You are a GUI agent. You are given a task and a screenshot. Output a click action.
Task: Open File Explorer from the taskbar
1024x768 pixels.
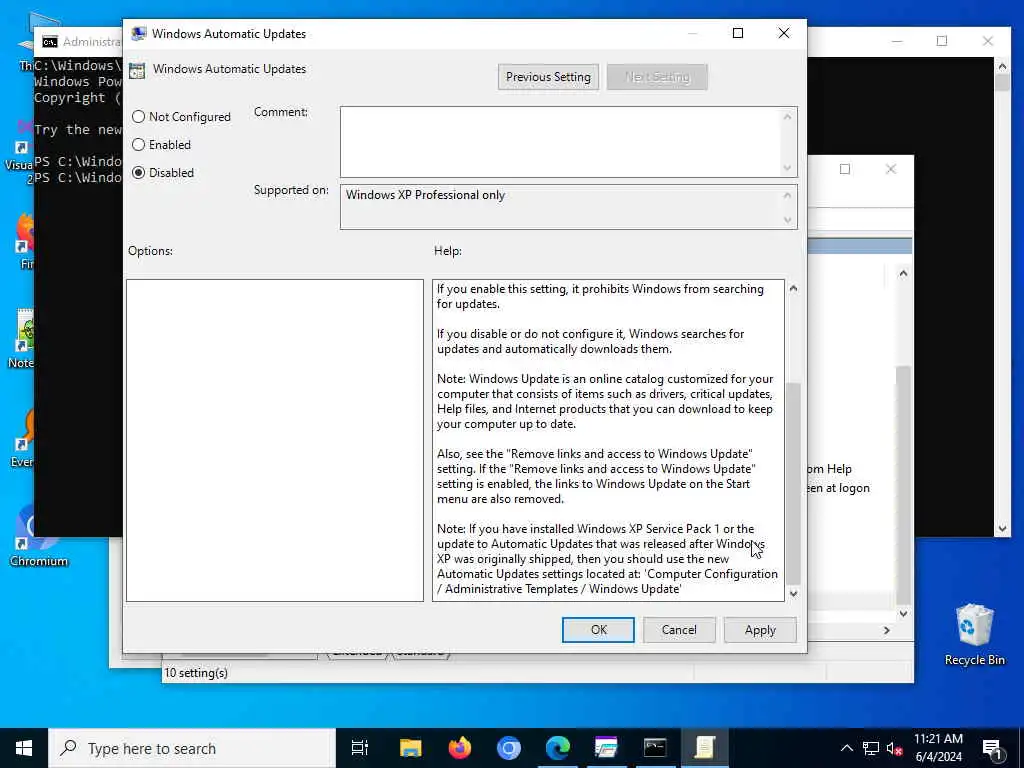pos(411,748)
